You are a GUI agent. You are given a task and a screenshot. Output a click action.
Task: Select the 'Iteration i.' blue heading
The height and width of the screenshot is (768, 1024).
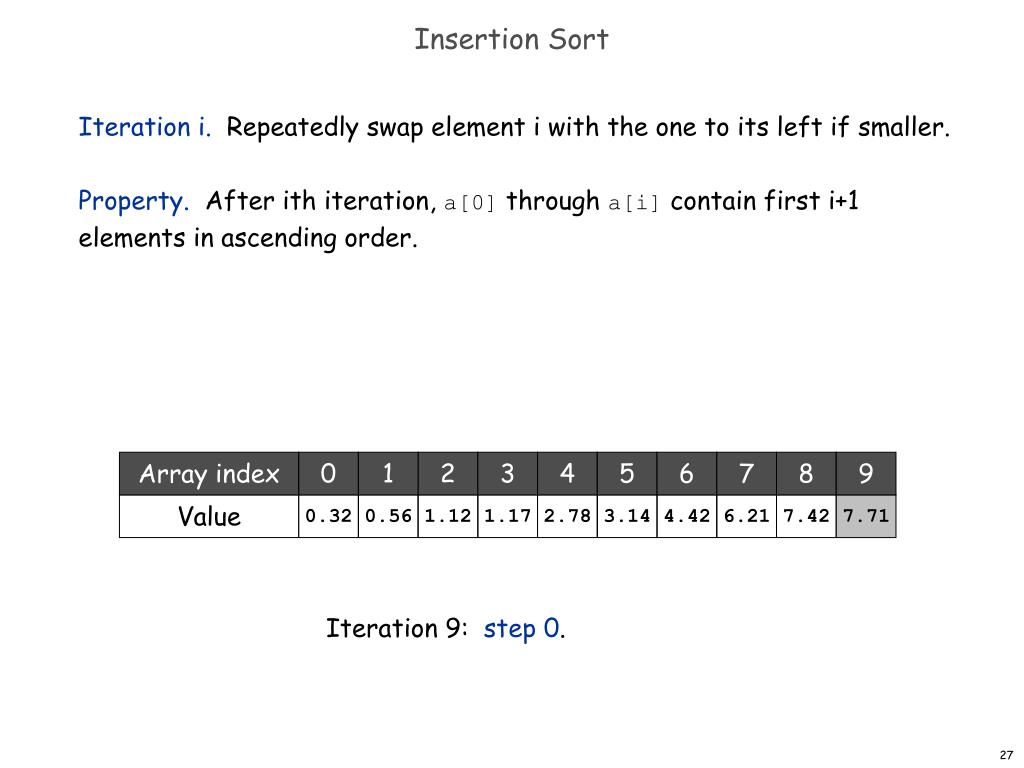[x=144, y=127]
